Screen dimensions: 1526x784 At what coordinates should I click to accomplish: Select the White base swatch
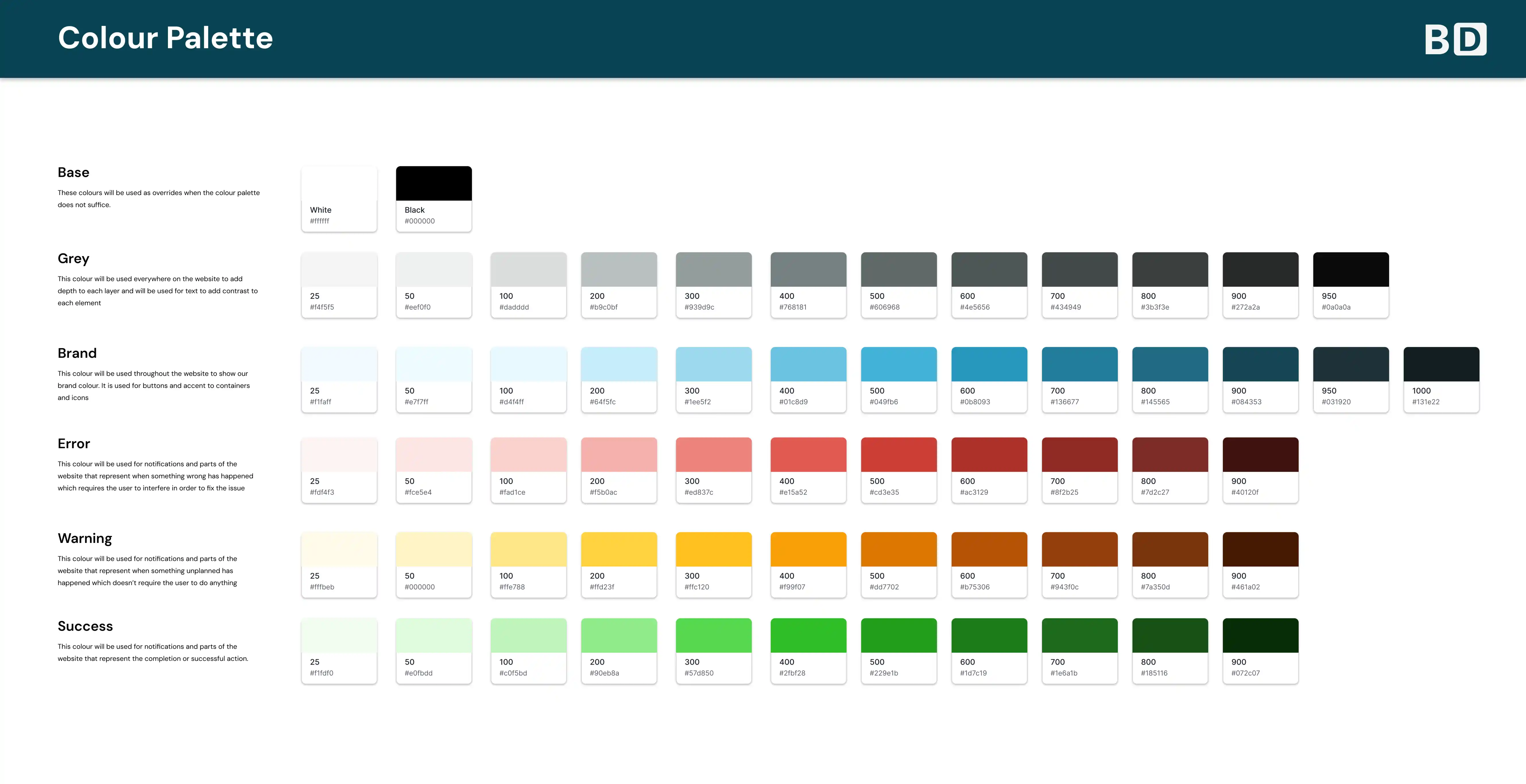[x=339, y=198]
